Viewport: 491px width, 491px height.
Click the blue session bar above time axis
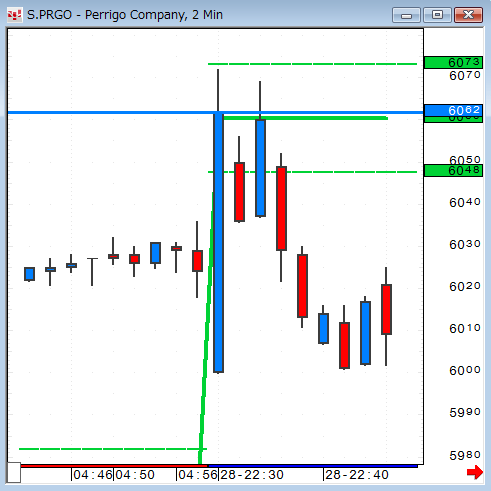pyautogui.click(x=312, y=466)
